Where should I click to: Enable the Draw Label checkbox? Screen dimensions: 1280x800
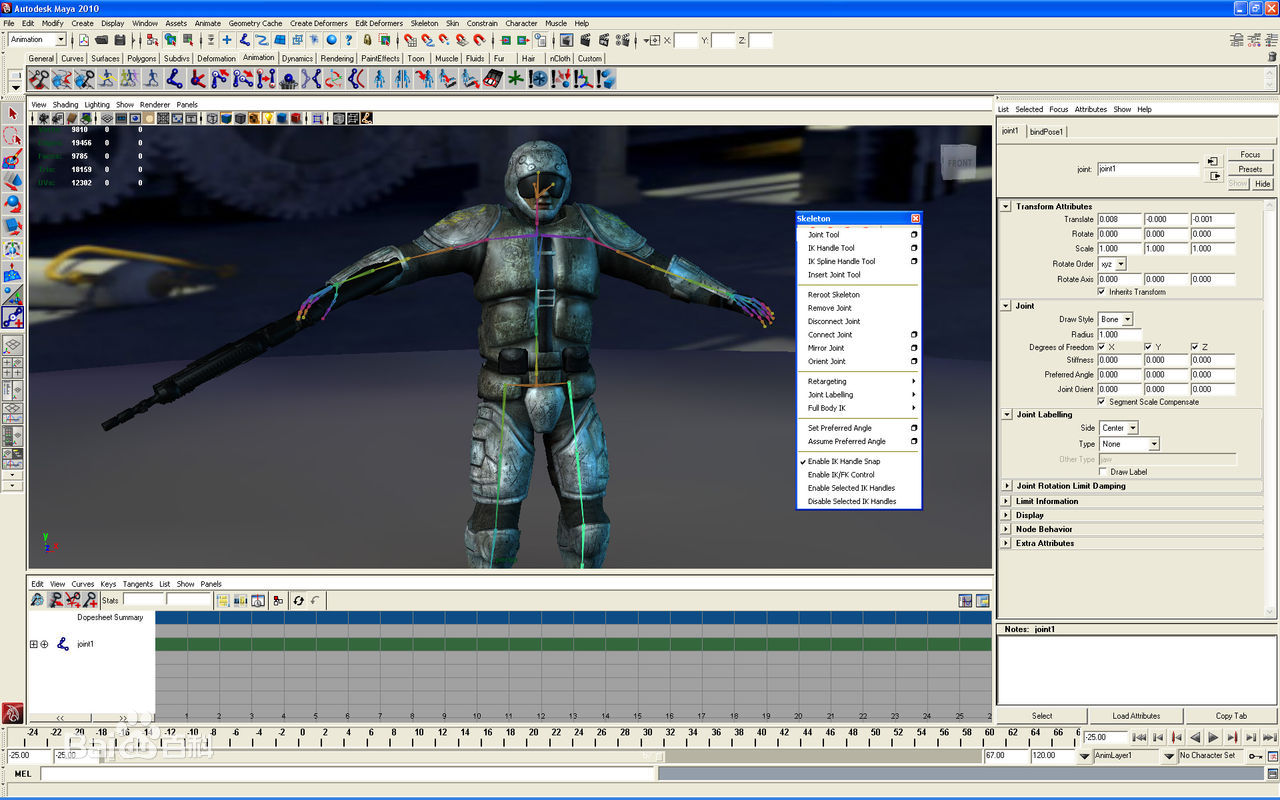pyautogui.click(x=1103, y=472)
